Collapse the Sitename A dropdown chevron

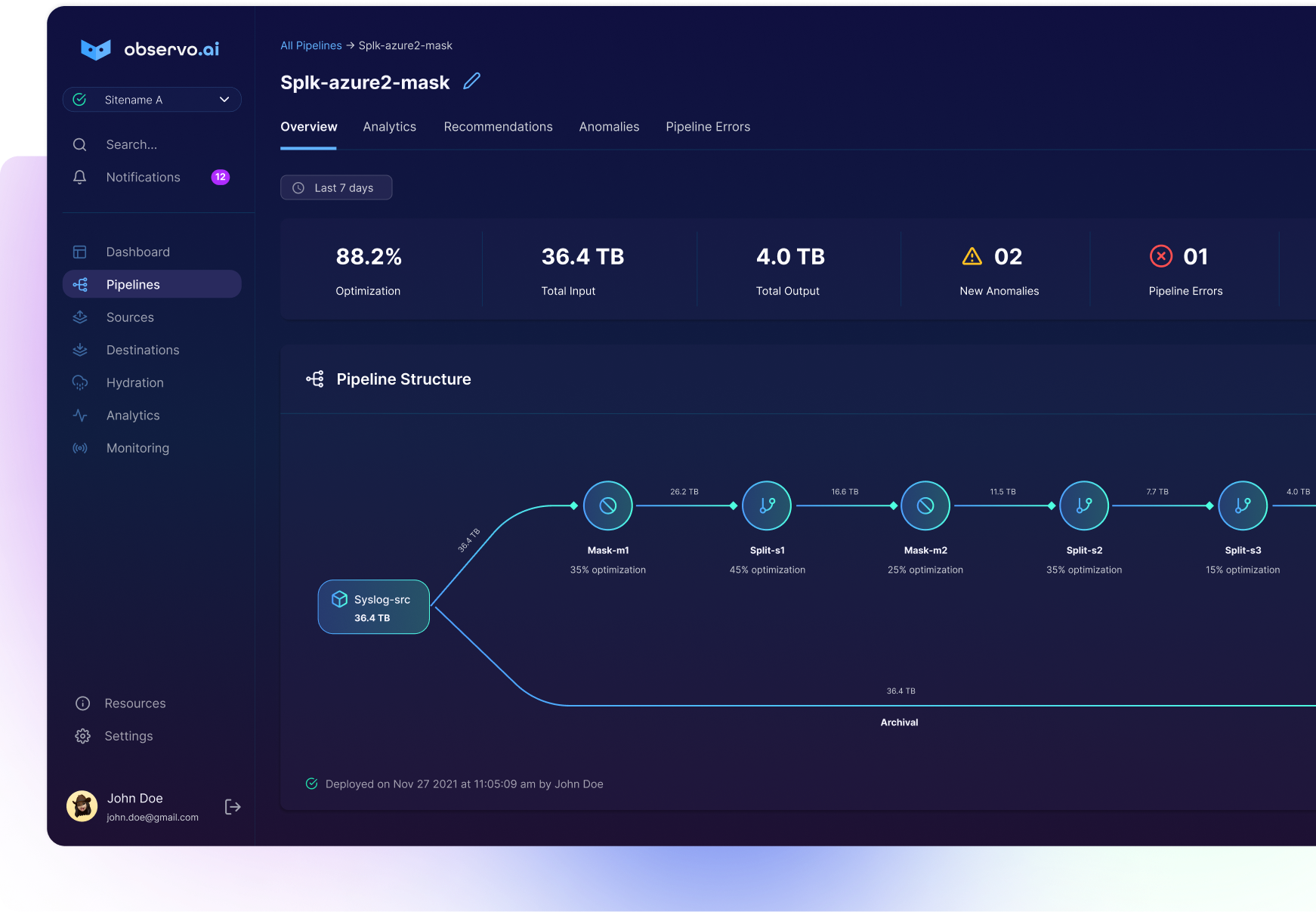coord(224,99)
